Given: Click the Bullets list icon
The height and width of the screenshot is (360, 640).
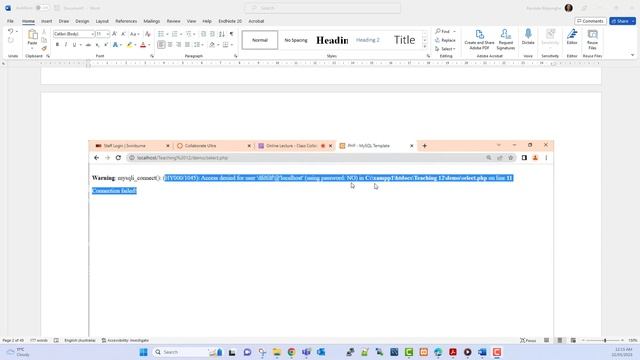Looking at the screenshot, I should [x=161, y=34].
